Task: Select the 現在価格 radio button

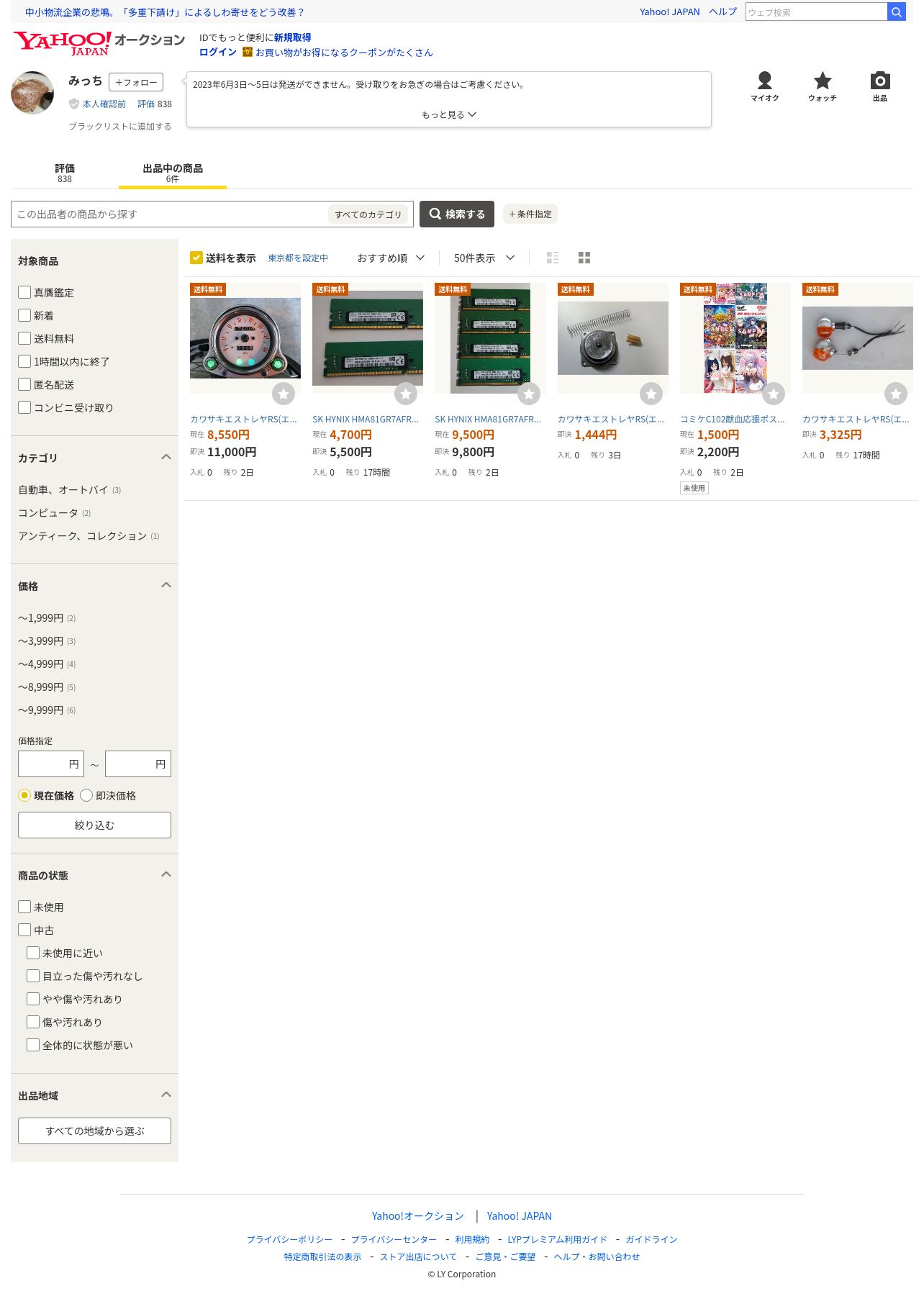Action: coord(24,795)
